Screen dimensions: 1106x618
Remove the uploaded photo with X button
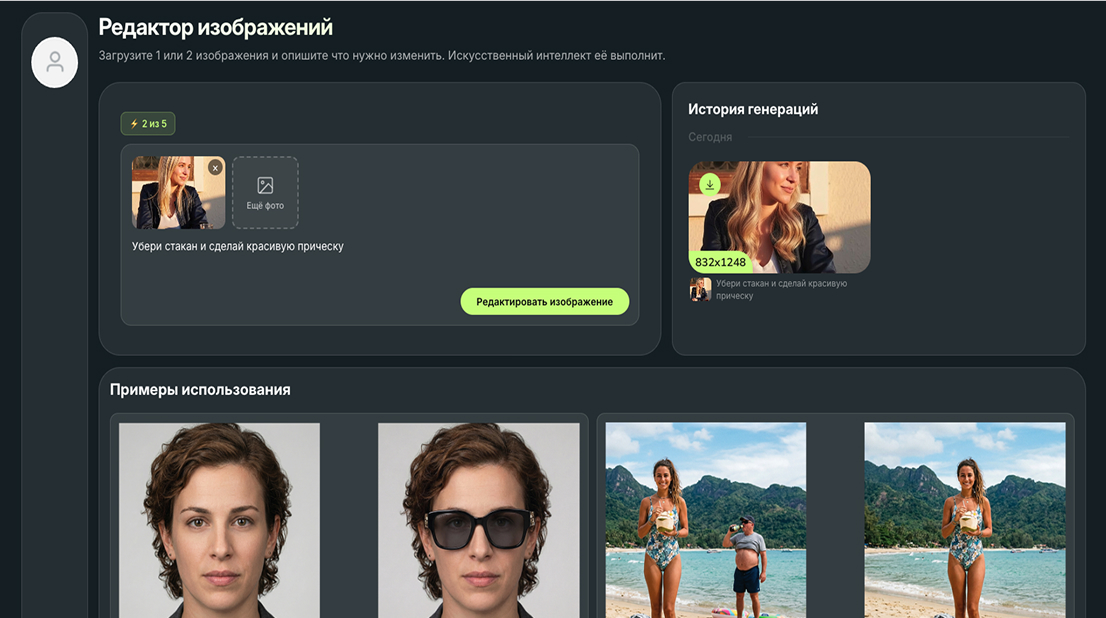pyautogui.click(x=215, y=168)
